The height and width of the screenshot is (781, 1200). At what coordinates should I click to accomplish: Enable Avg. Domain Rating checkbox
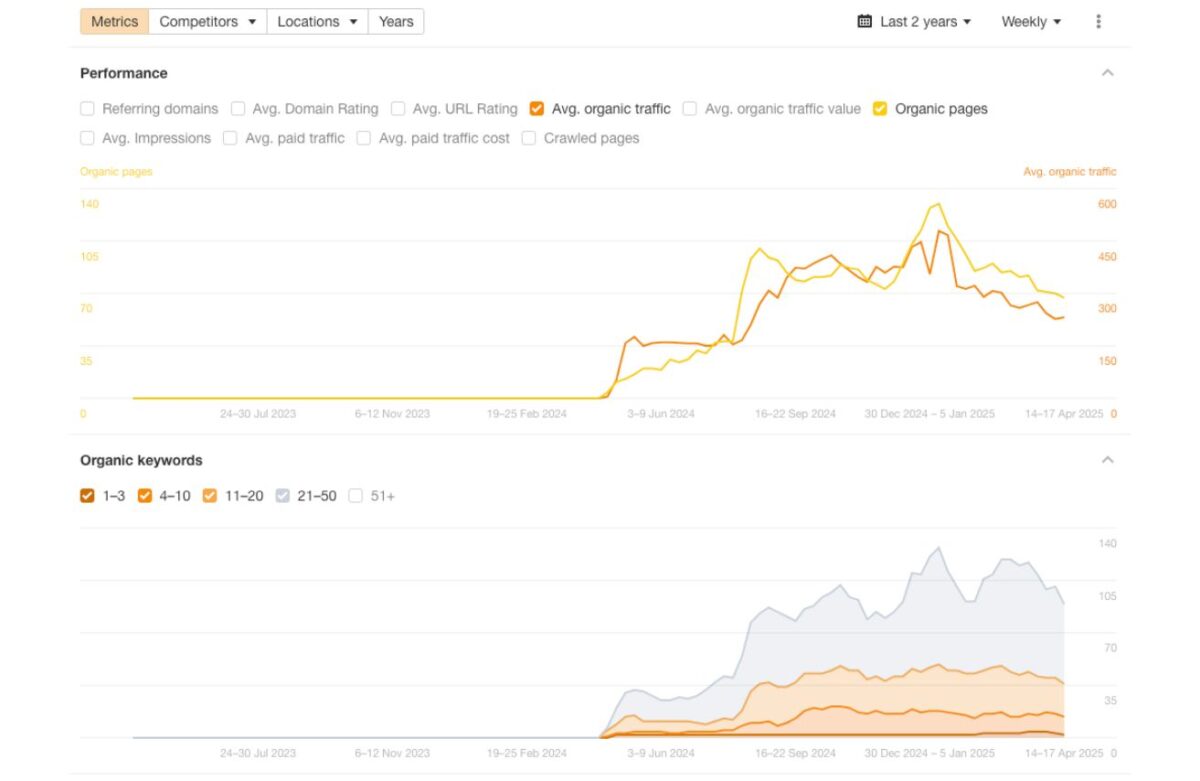[x=238, y=109]
